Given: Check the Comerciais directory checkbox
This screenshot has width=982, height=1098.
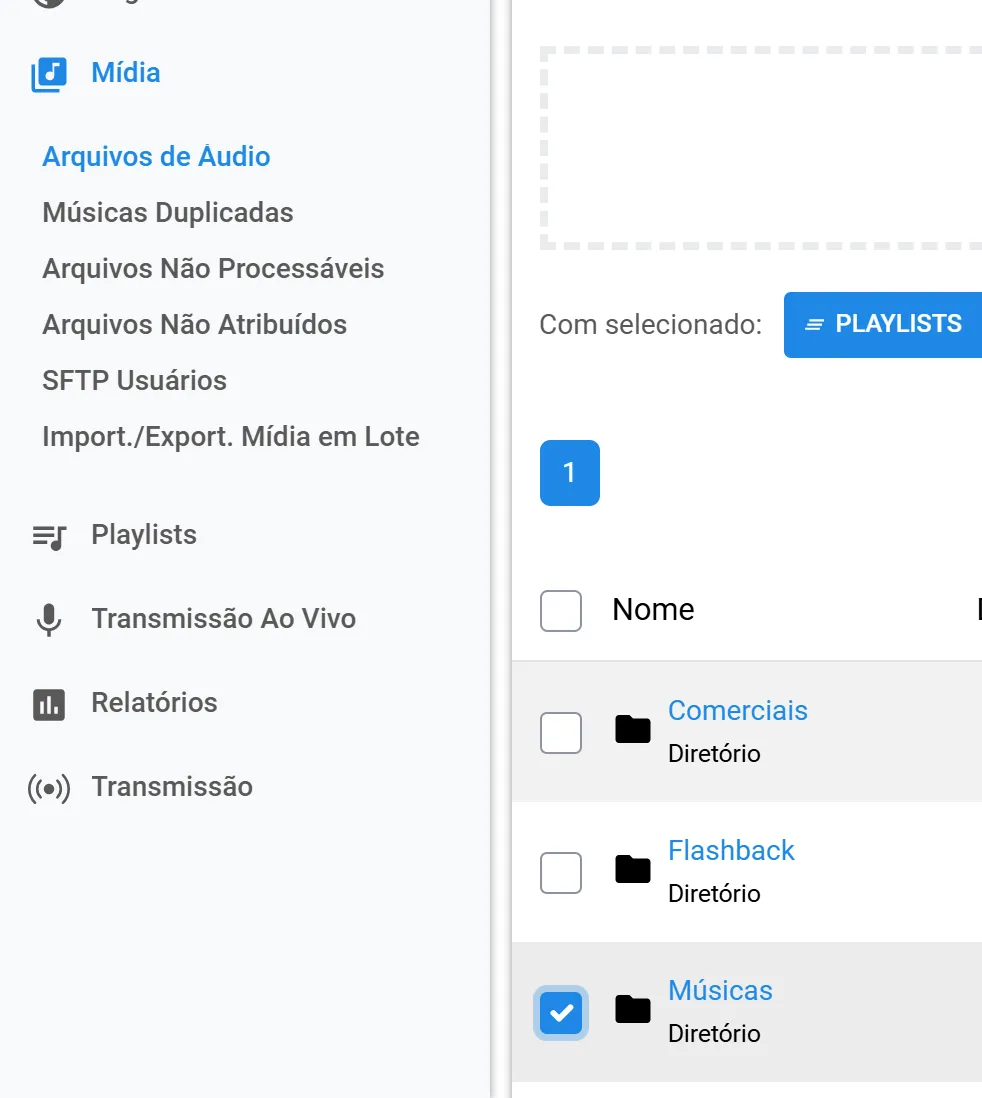Looking at the screenshot, I should (x=561, y=732).
